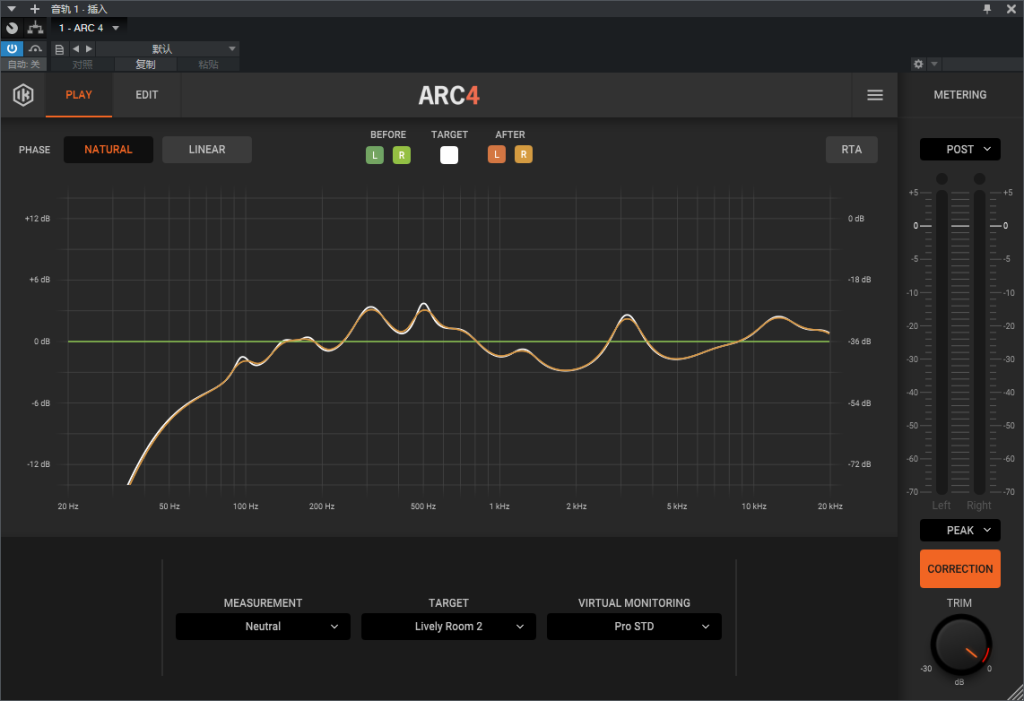Click the Right channel level meter bar
Screen dimensions: 1024x701
pos(979,342)
